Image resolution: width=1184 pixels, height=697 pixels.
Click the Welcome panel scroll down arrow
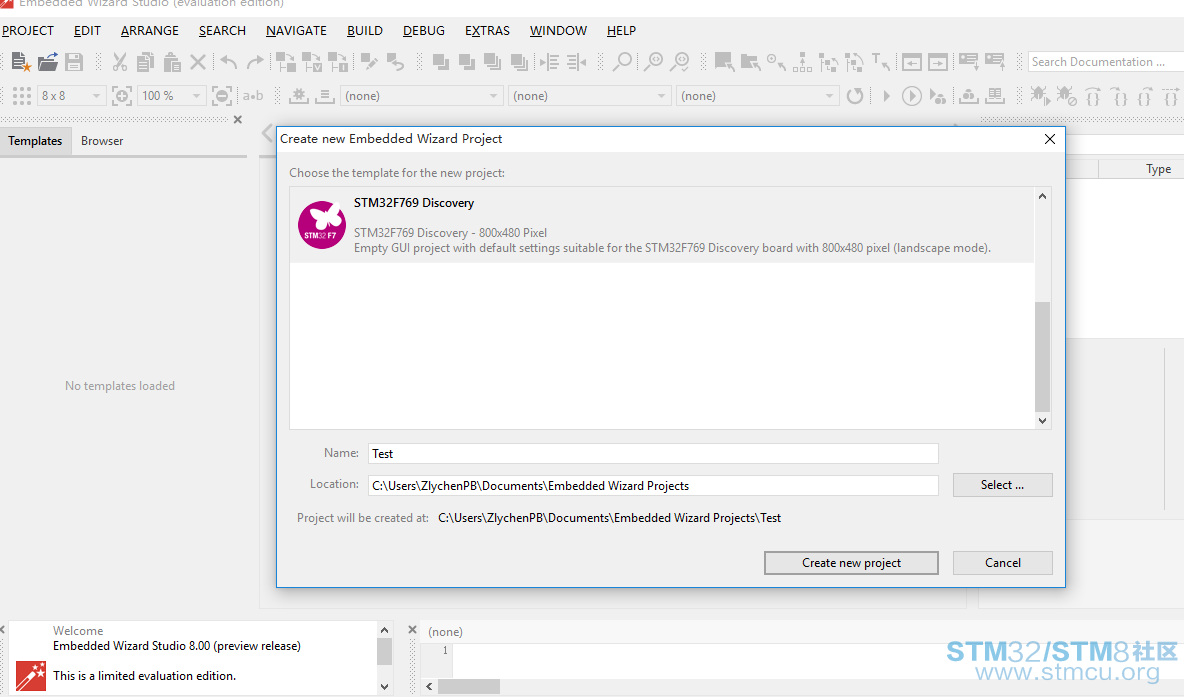tap(384, 686)
